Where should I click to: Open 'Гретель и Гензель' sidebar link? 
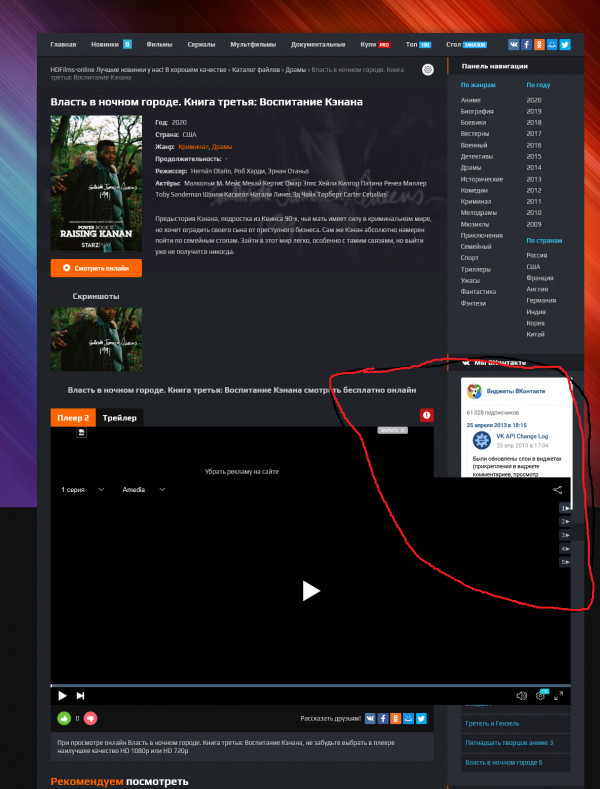492,723
